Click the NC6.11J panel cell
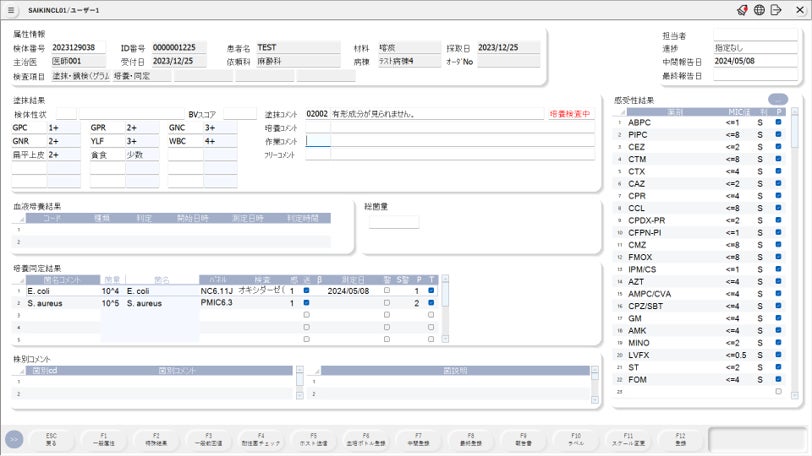Screen dimensions: 812x456 pos(218,291)
